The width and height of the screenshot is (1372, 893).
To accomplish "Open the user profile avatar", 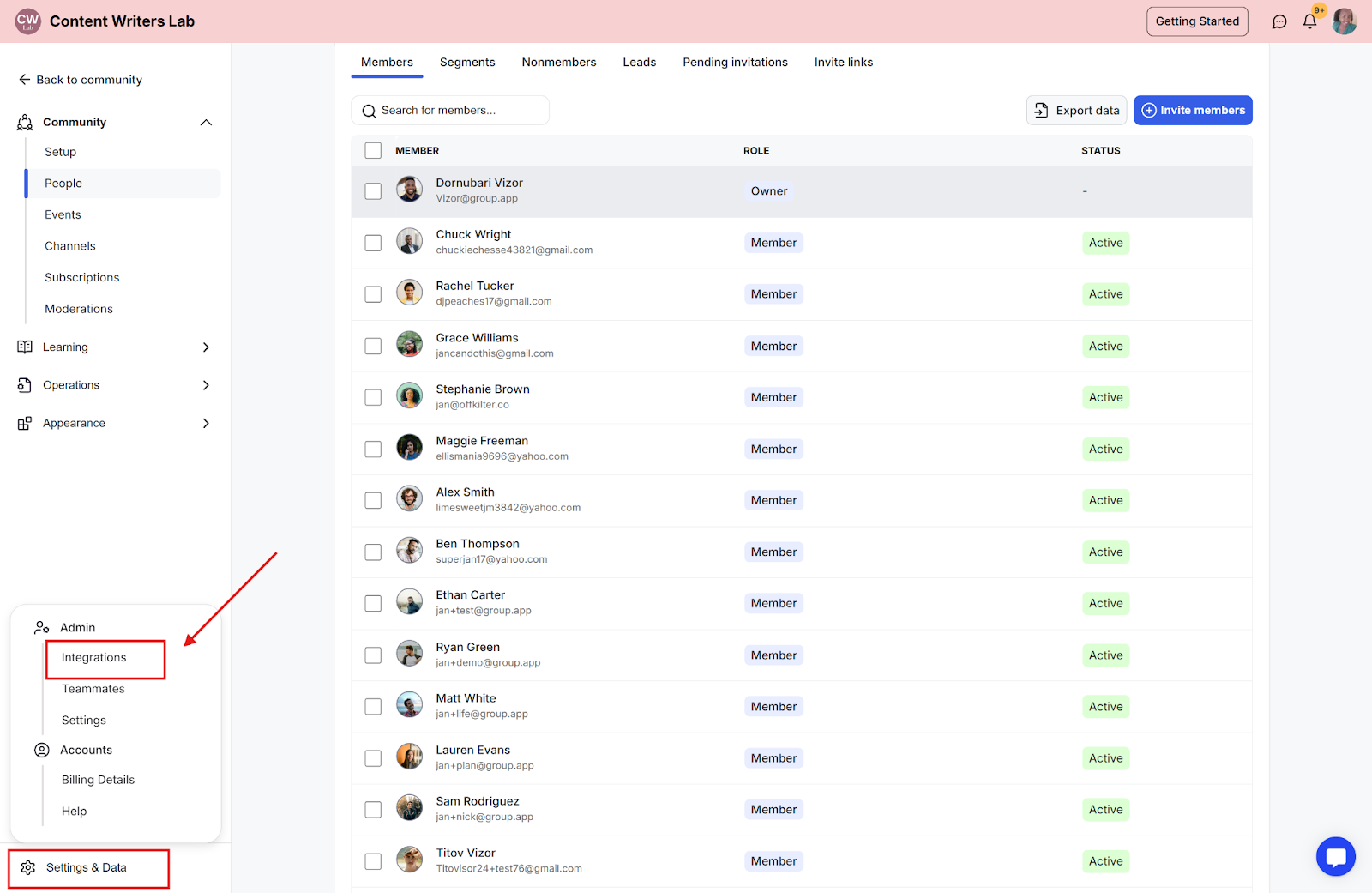I will pyautogui.click(x=1344, y=21).
